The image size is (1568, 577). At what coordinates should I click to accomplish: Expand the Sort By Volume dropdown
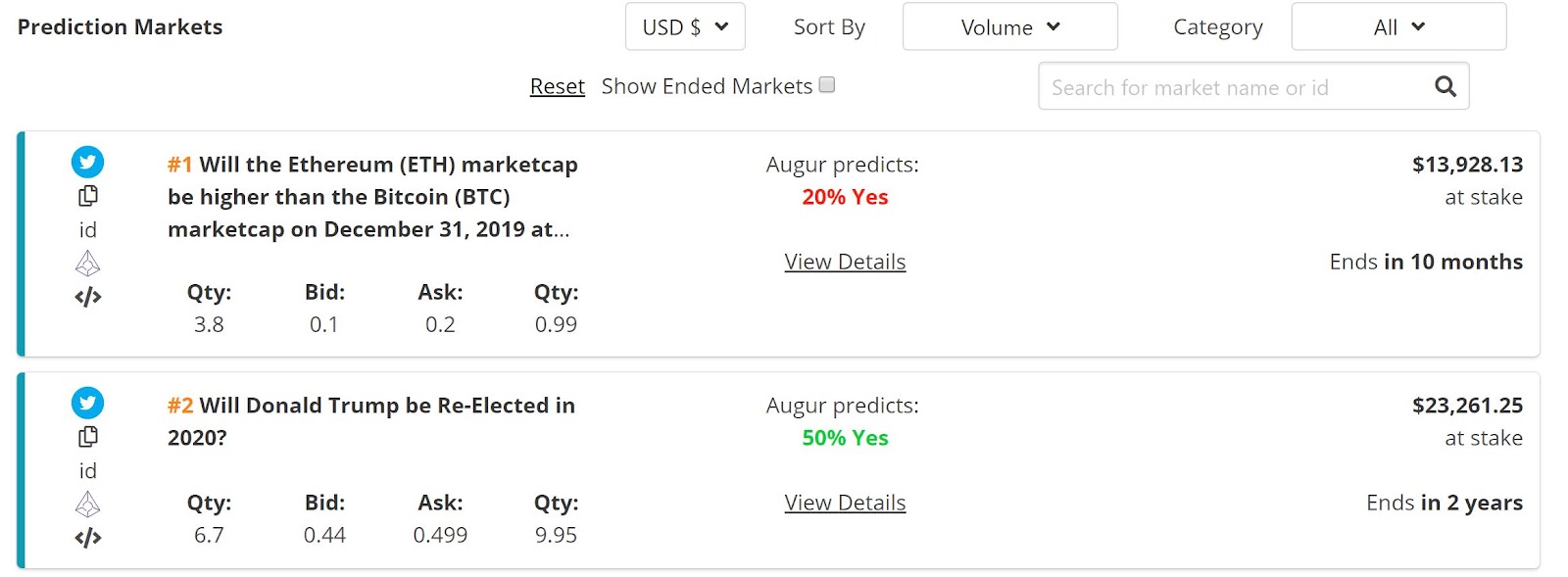[1009, 26]
